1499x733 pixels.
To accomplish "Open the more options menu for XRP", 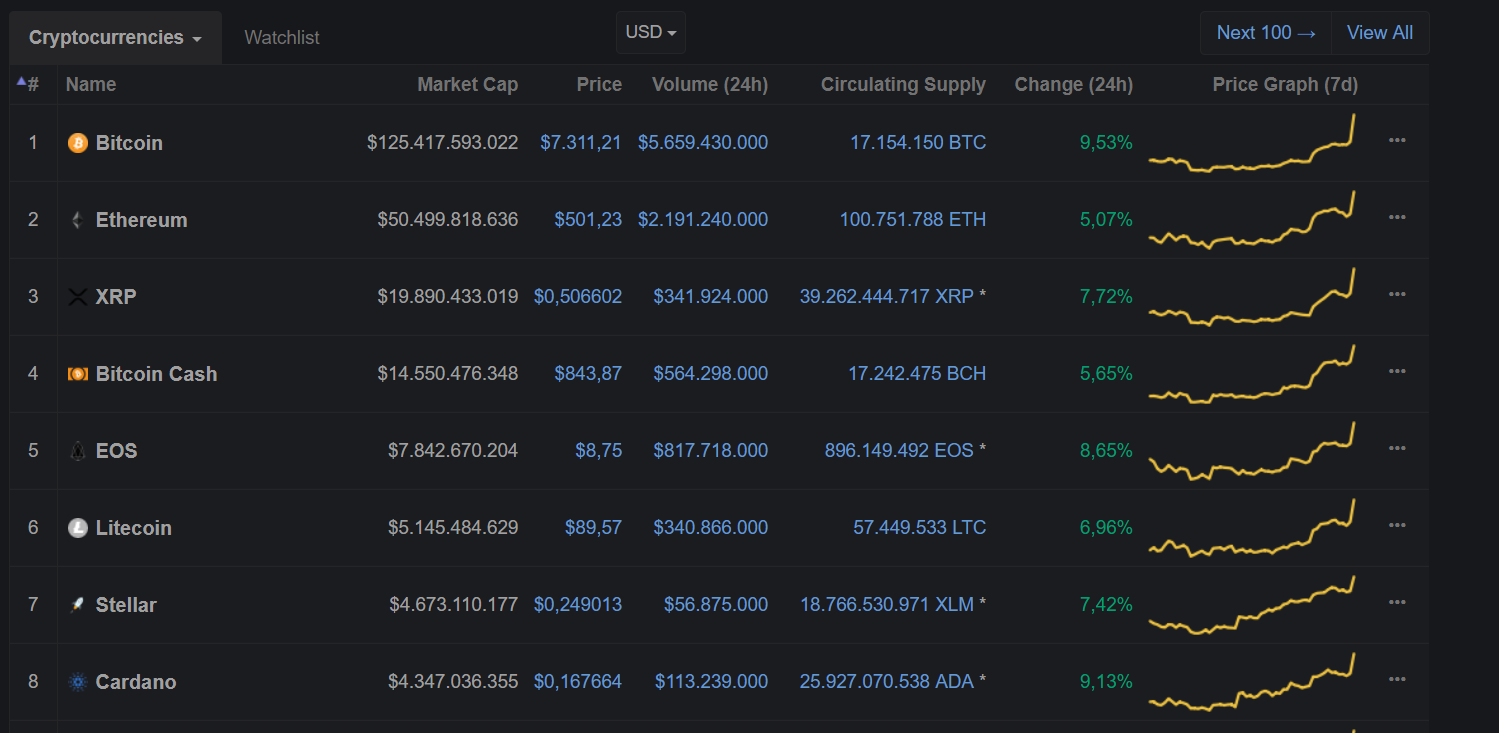I will [x=1397, y=294].
